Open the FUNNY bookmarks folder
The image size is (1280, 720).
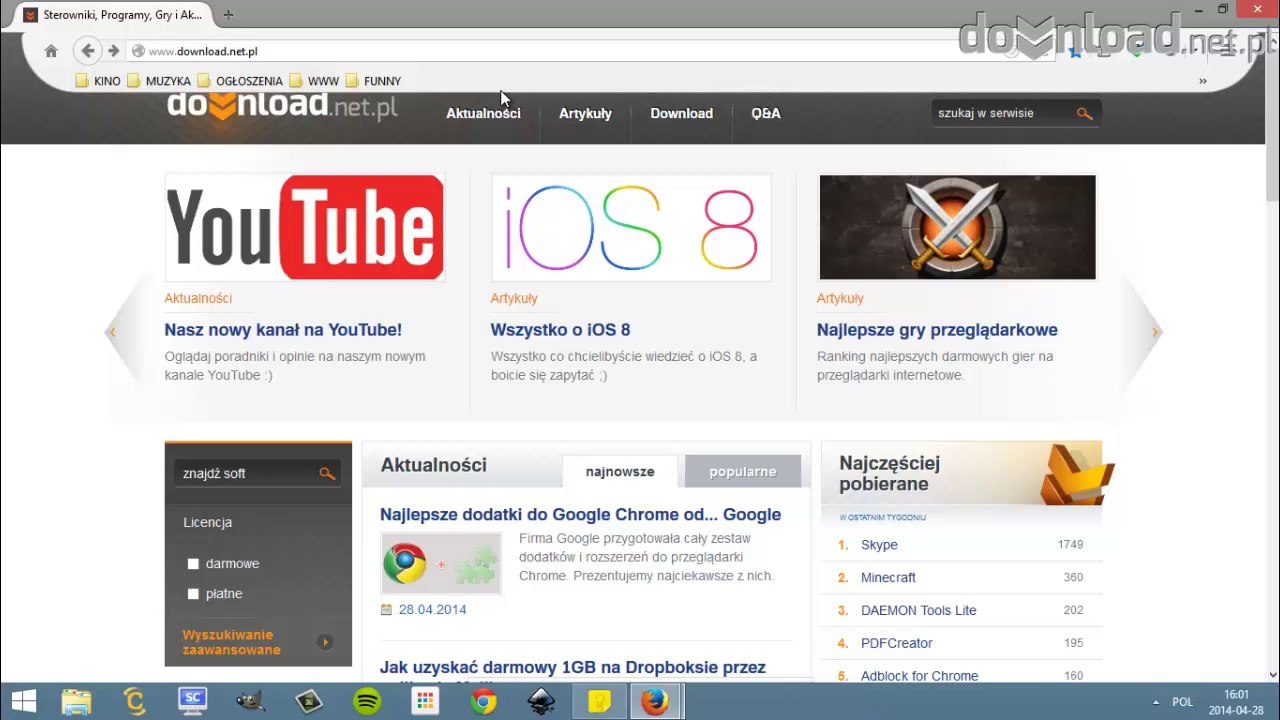[x=373, y=81]
